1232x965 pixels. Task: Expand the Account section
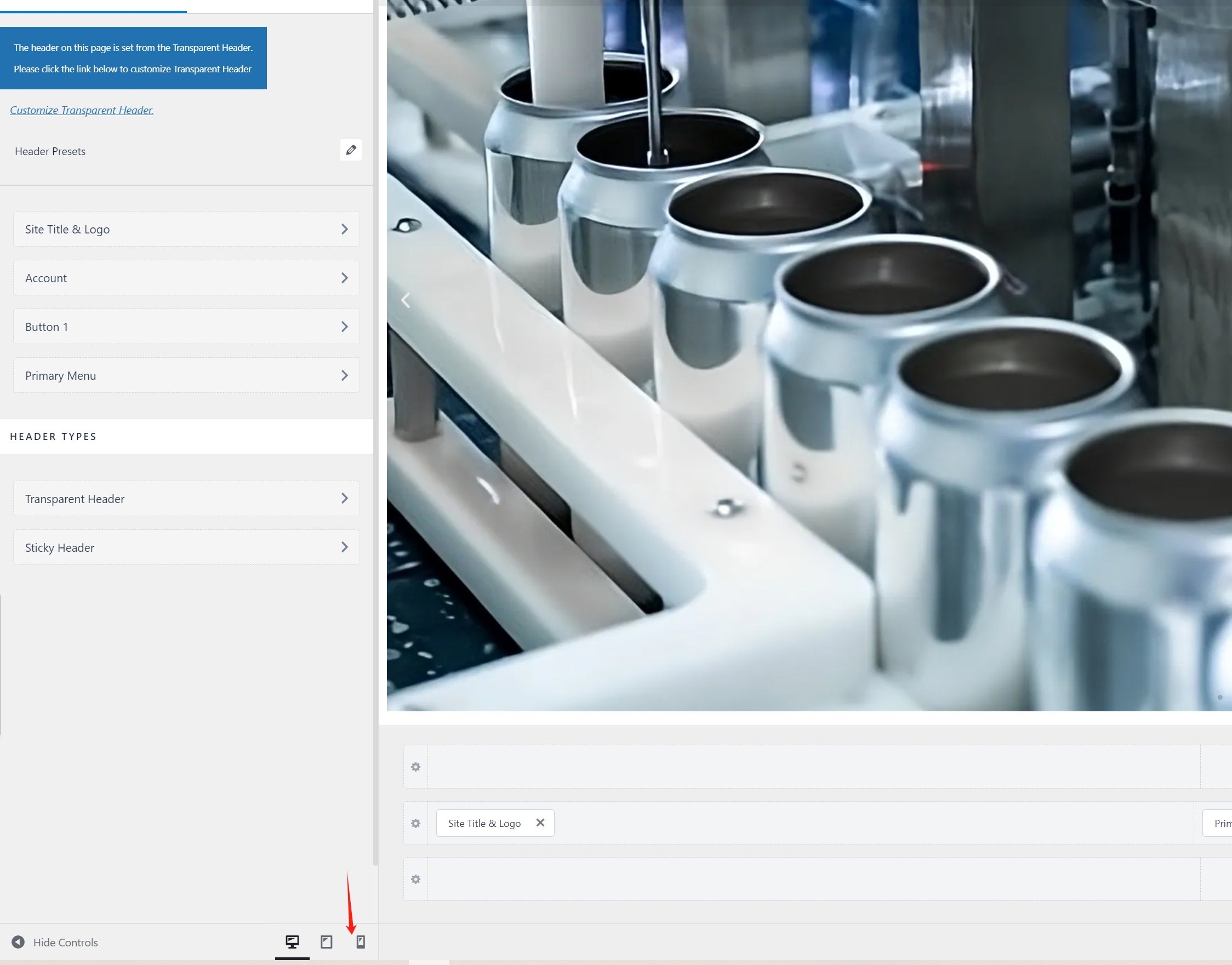pyautogui.click(x=186, y=278)
